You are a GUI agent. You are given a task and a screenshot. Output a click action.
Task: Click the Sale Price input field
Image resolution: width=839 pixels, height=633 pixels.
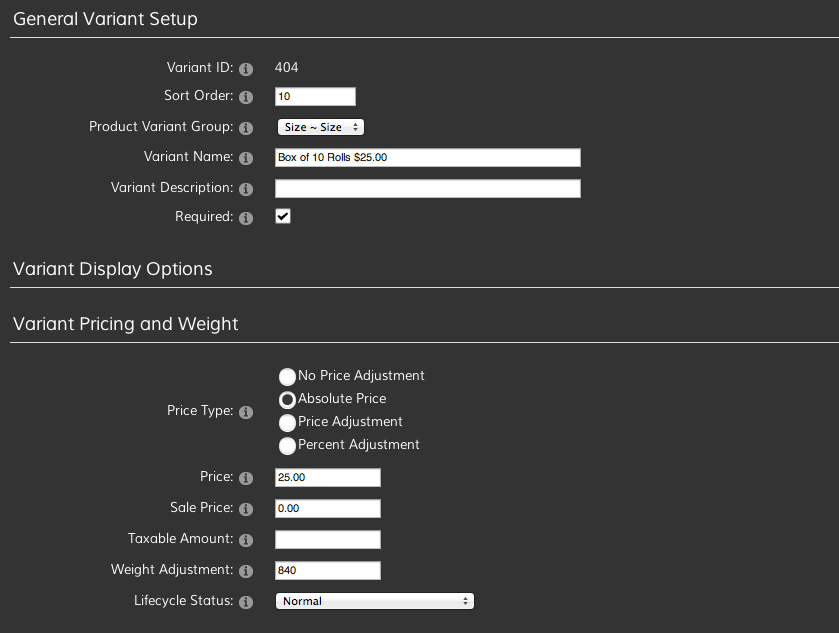[x=327, y=508]
